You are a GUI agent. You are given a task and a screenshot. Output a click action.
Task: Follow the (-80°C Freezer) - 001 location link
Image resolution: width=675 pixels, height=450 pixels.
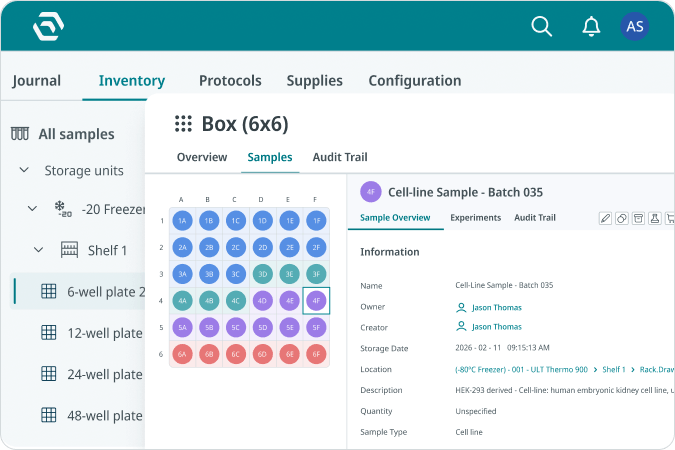[x=521, y=369]
